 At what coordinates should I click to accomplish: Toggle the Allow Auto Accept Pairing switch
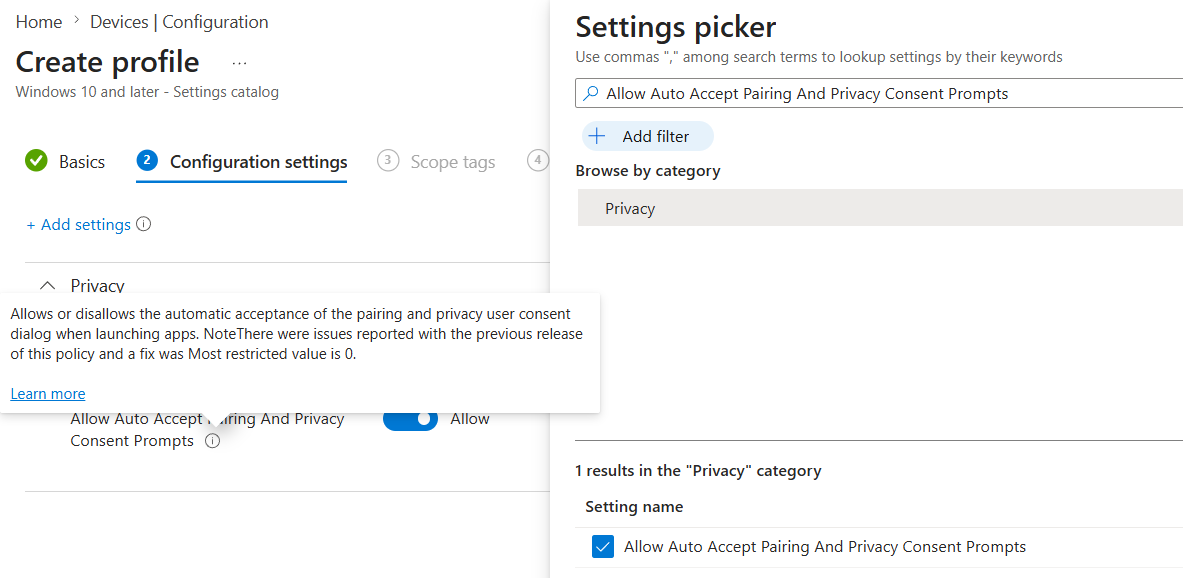click(x=410, y=418)
